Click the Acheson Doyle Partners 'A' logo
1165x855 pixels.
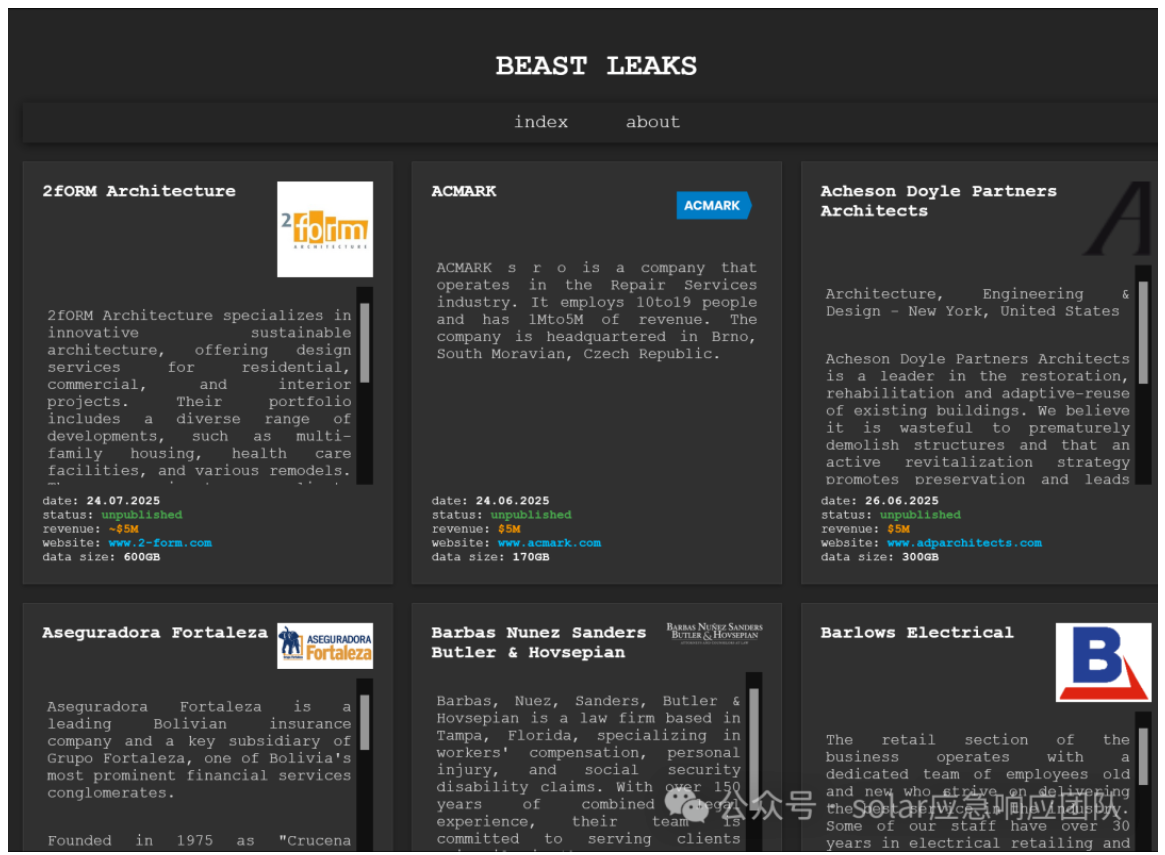point(1120,219)
